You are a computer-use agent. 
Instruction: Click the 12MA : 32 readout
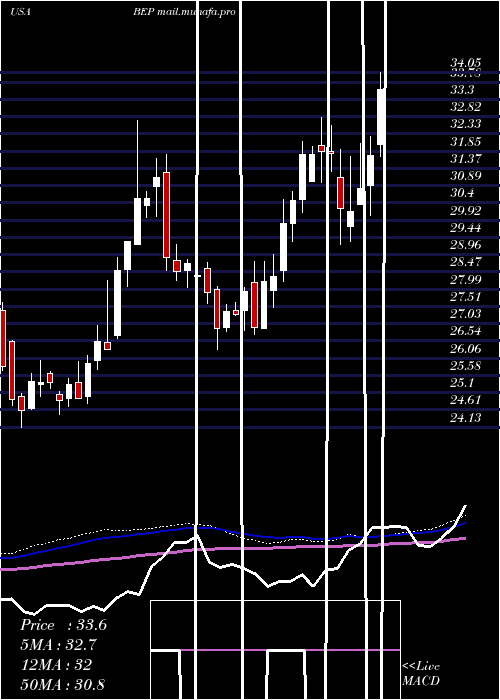click(x=56, y=665)
